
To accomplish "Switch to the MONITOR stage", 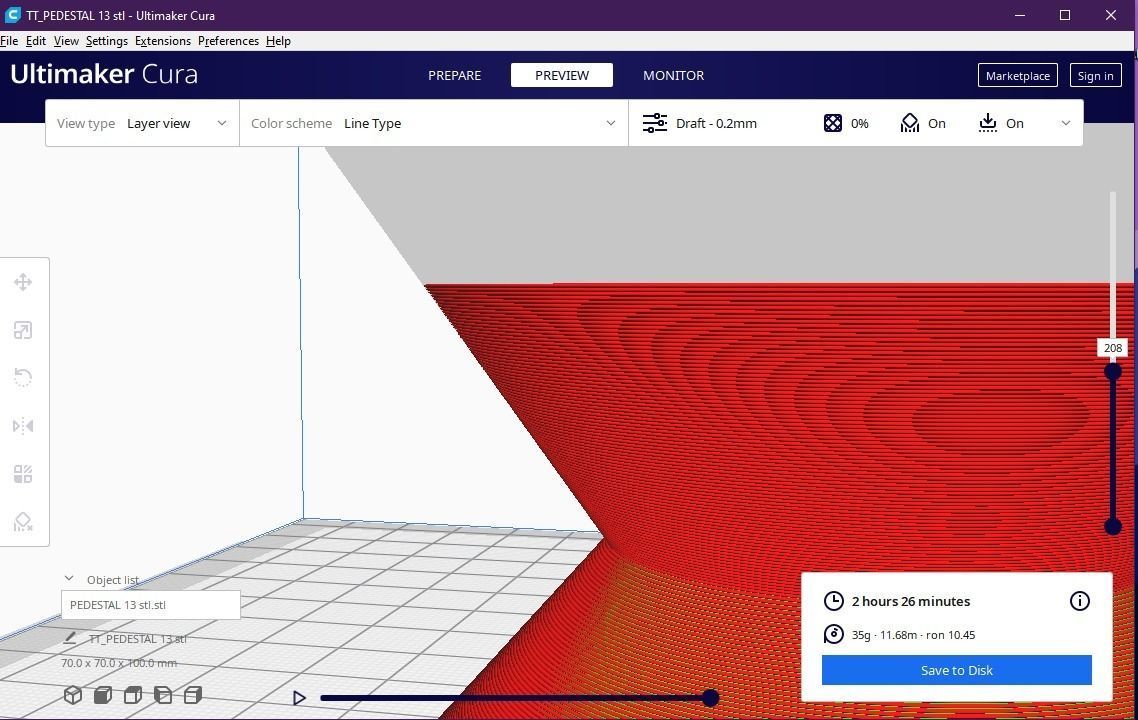I will coord(674,75).
